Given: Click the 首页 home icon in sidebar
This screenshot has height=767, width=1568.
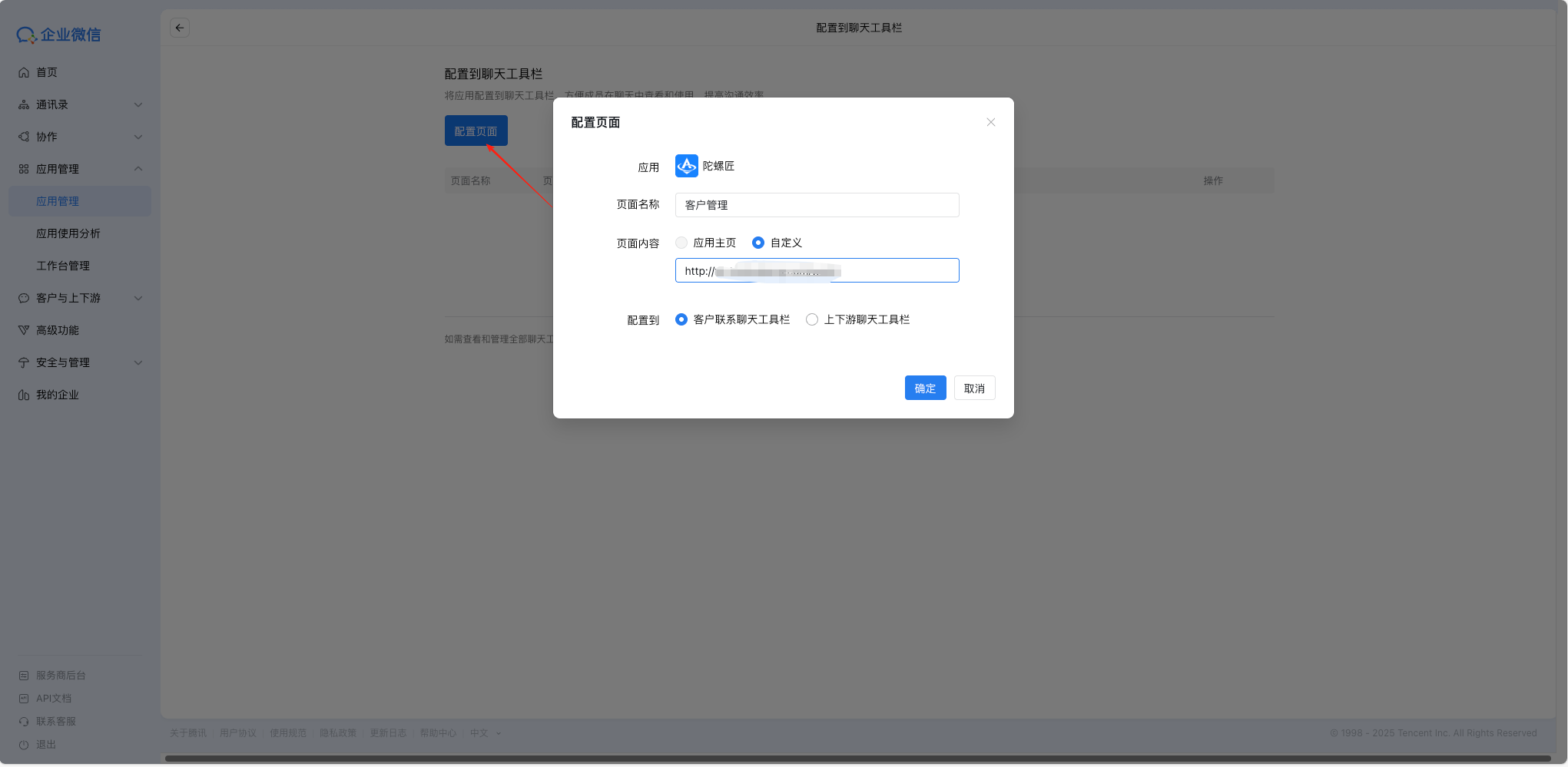Looking at the screenshot, I should pyautogui.click(x=24, y=72).
